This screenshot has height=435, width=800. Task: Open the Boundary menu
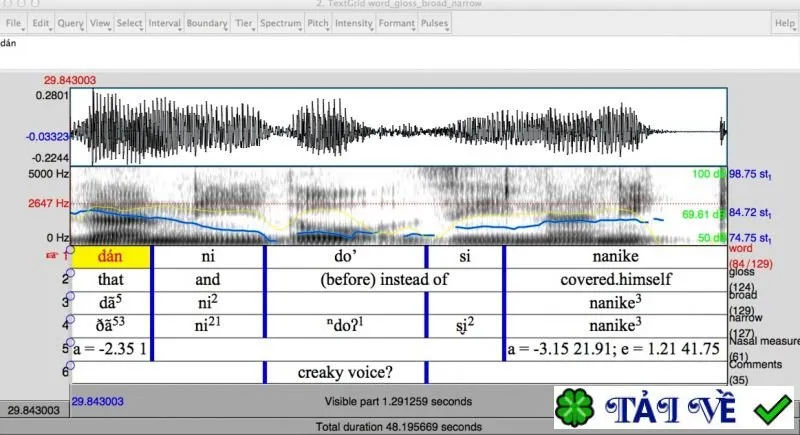[x=207, y=23]
